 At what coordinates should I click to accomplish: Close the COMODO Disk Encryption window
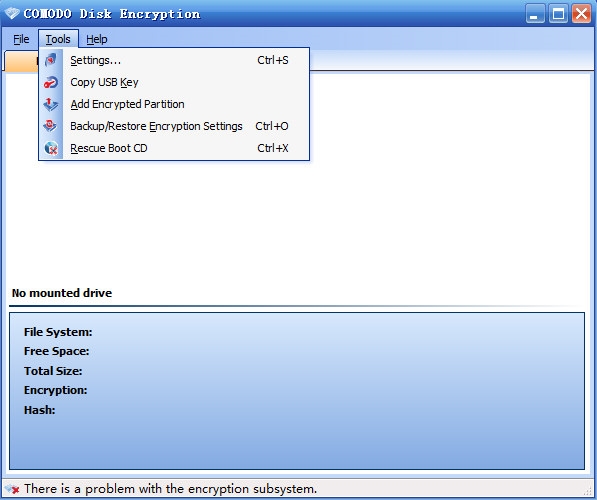581,14
